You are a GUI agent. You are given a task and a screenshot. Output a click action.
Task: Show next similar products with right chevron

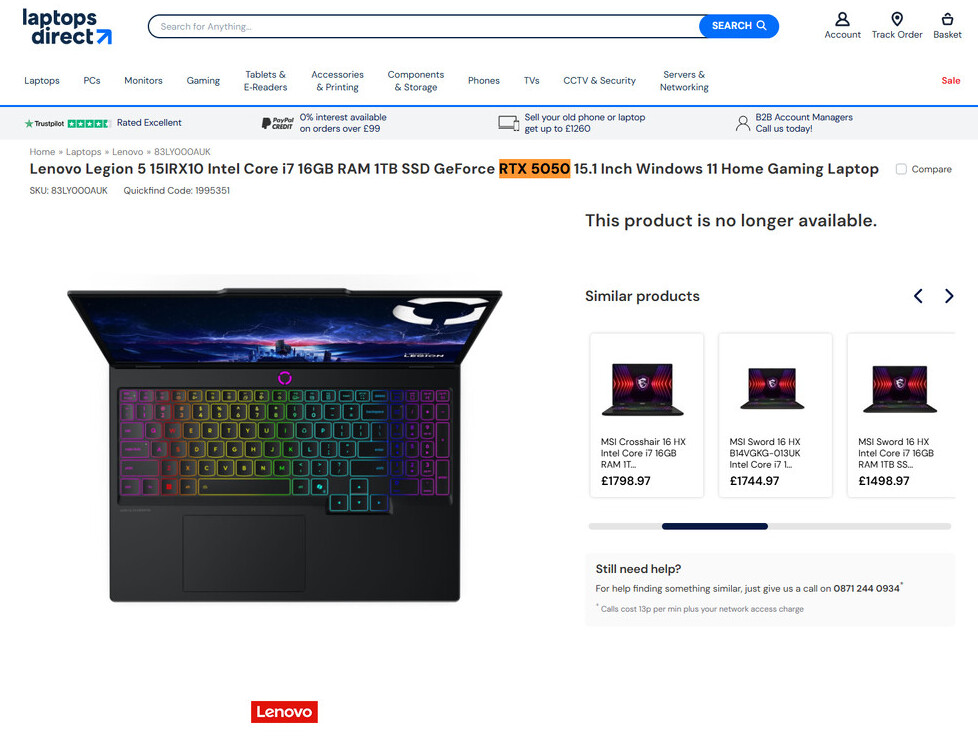(949, 296)
